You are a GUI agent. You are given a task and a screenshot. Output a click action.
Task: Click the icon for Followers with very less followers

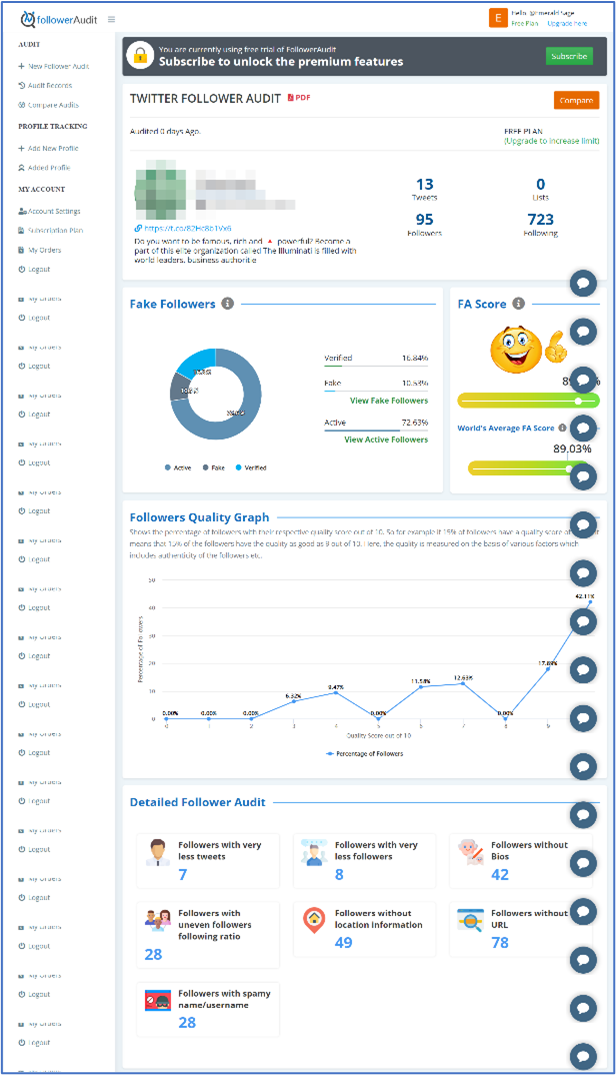[x=314, y=852]
